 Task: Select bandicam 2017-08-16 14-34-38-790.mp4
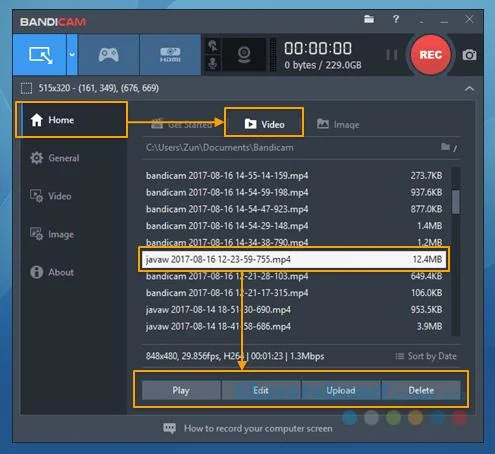(294, 242)
